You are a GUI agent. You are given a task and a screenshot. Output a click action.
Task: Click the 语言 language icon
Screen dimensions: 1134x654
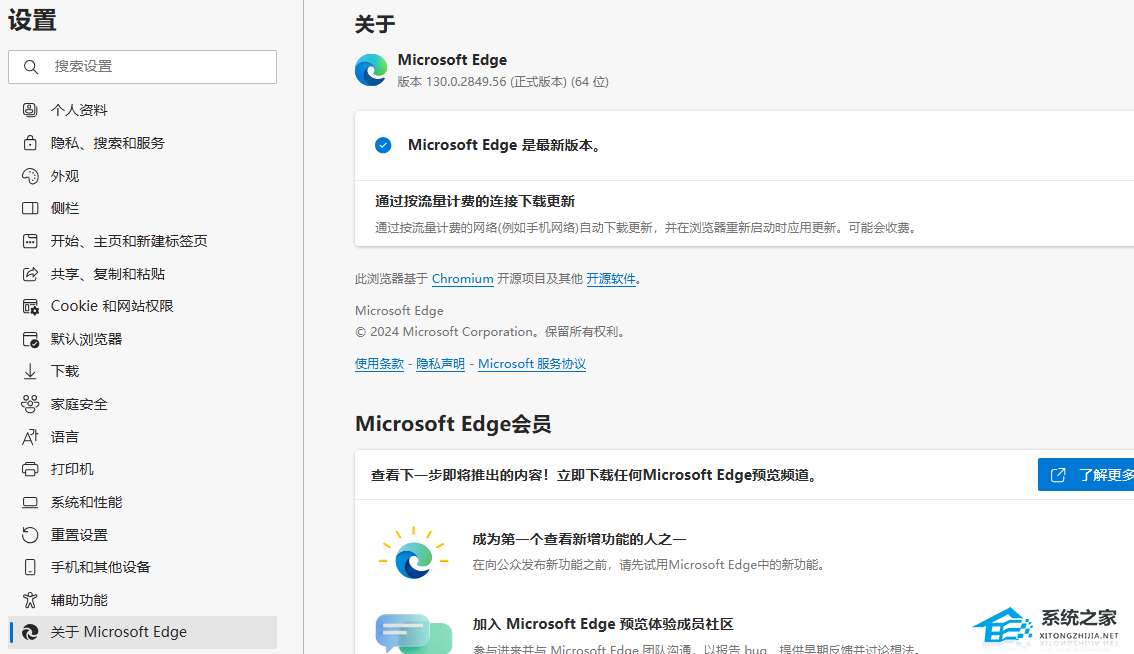pos(30,437)
